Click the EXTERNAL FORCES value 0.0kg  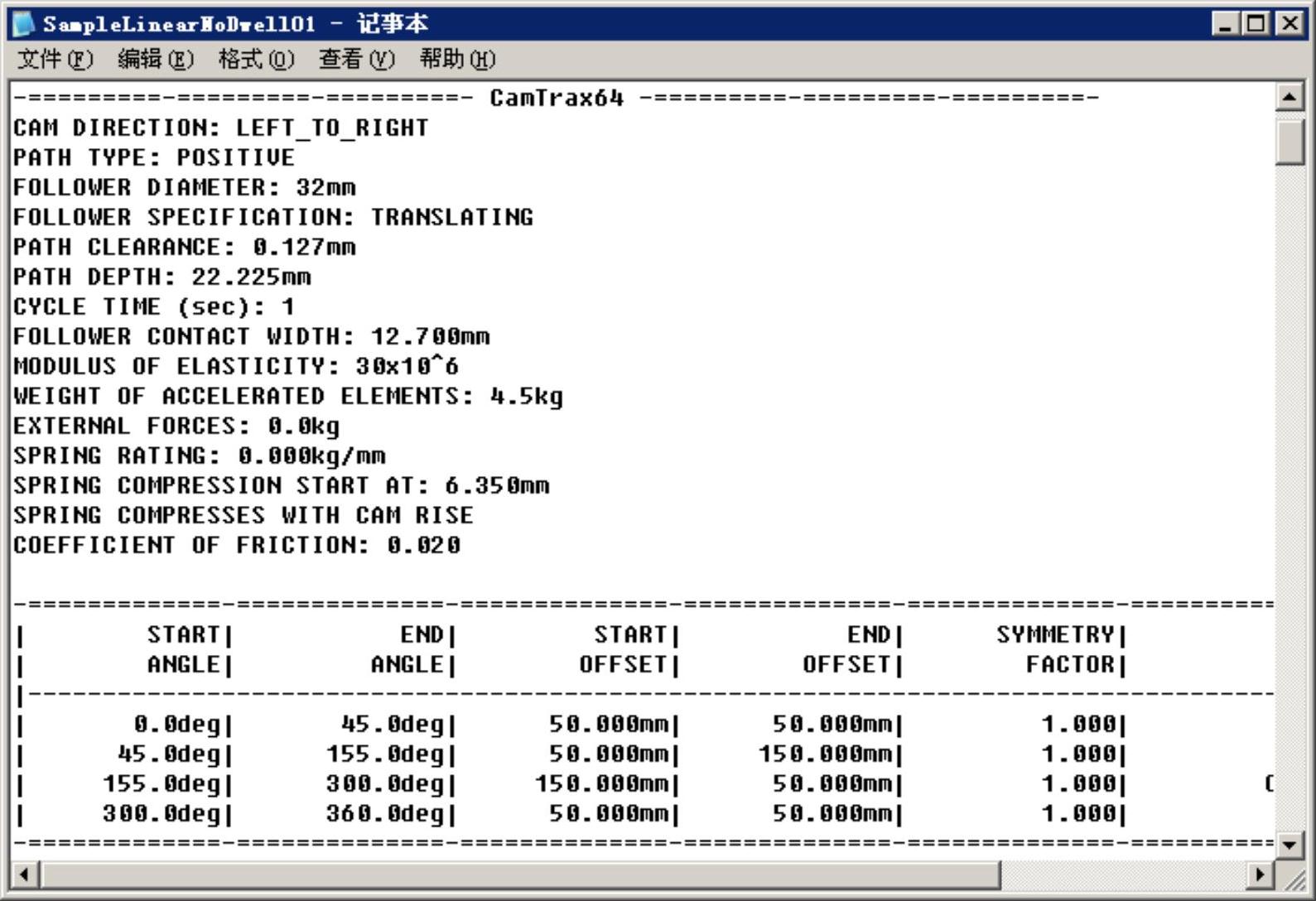pyautogui.click(x=303, y=426)
